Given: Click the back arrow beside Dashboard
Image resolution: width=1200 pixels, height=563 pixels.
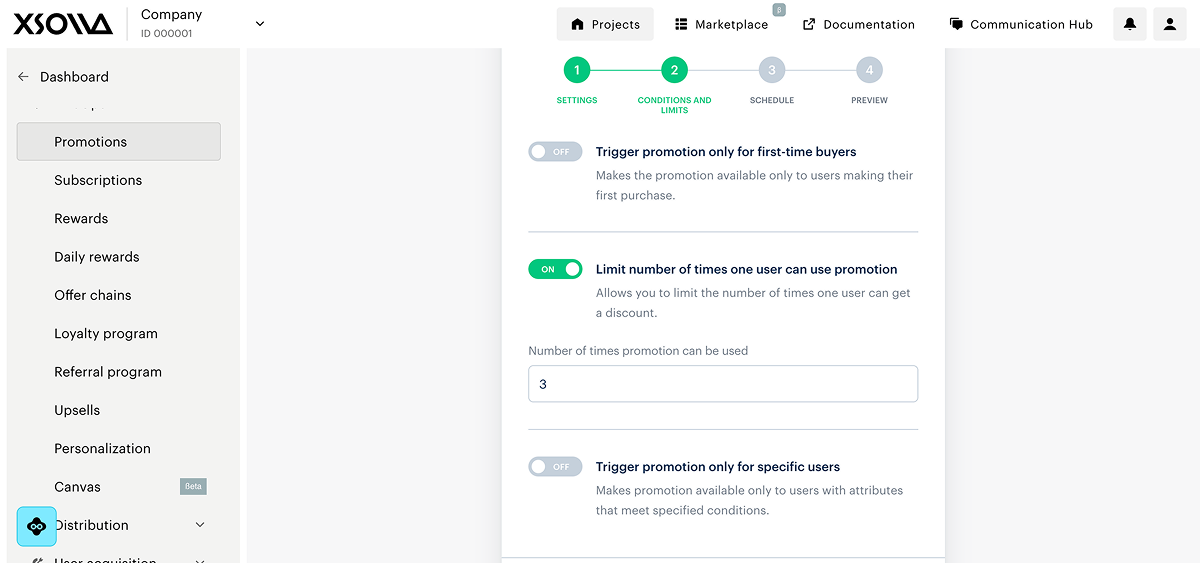Looking at the screenshot, I should 24,77.
